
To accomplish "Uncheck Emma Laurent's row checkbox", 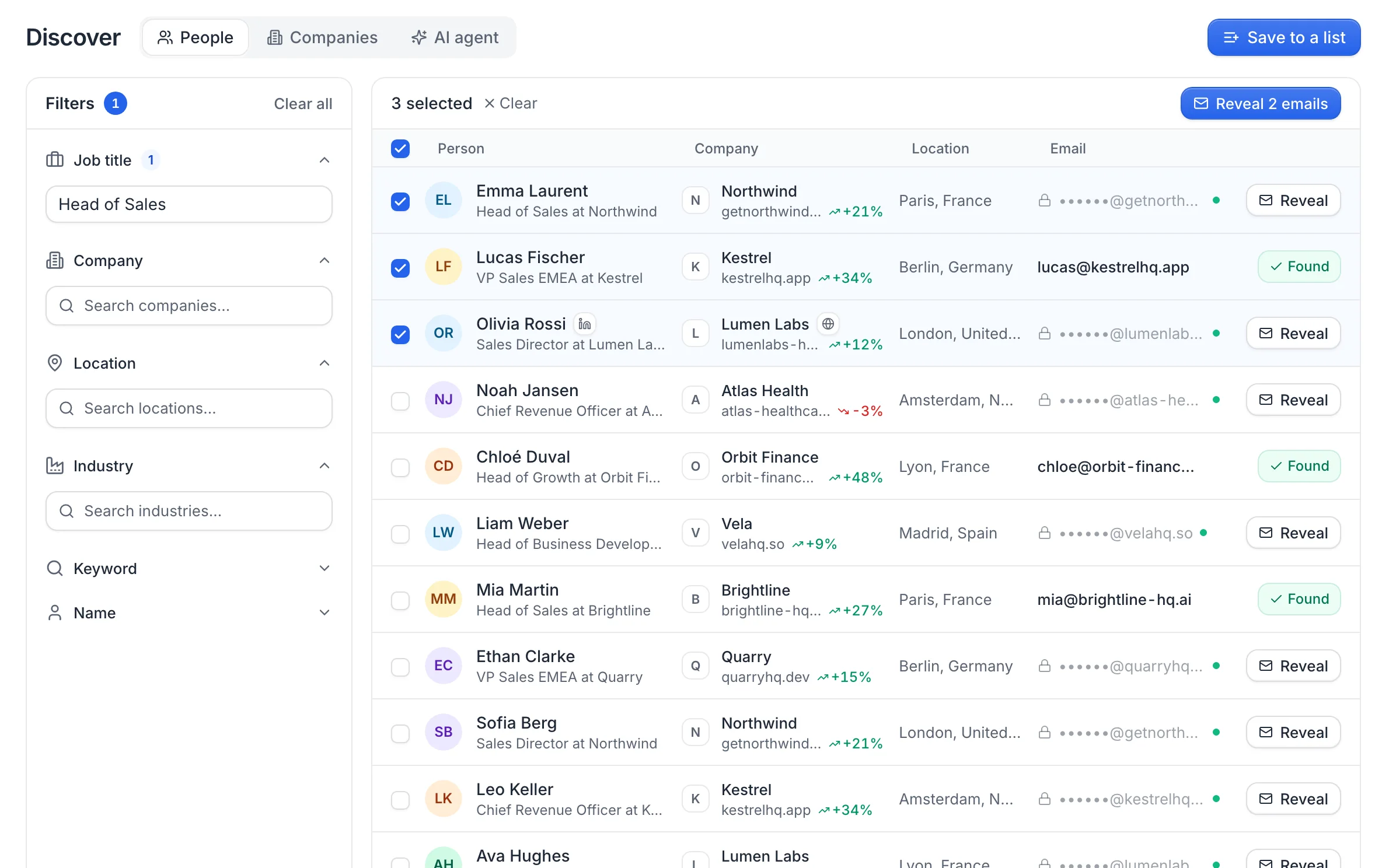I will point(400,201).
